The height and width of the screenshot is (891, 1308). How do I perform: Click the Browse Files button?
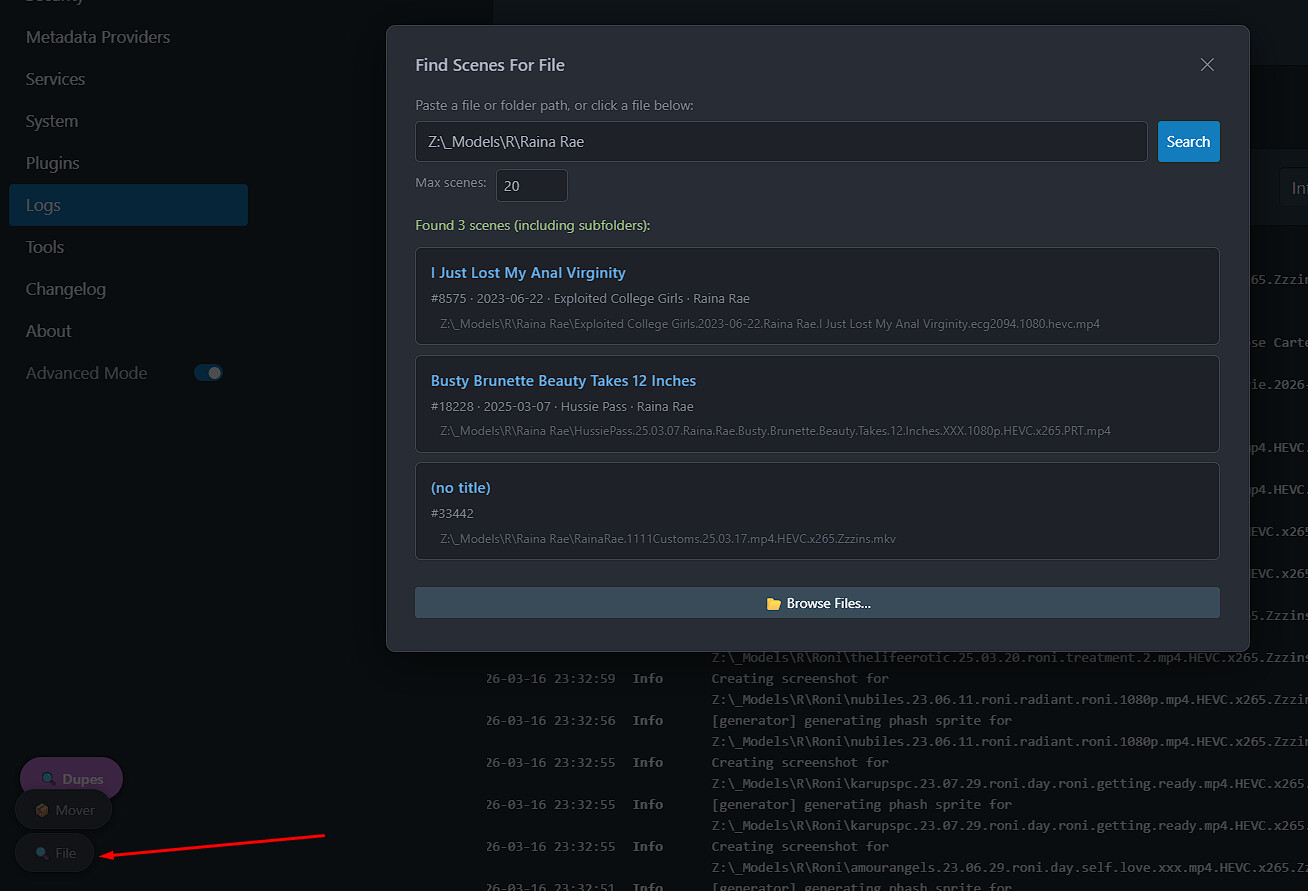[817, 603]
